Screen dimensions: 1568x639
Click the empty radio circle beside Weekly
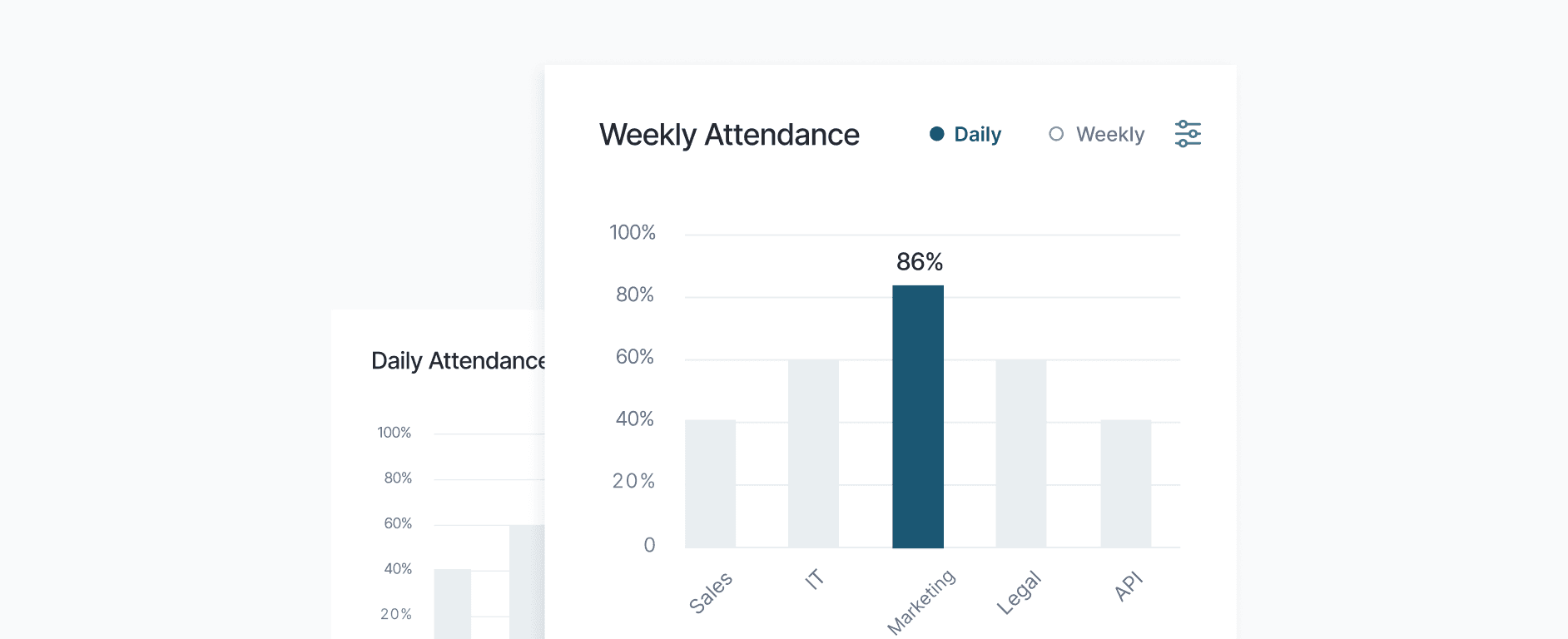[1056, 133]
